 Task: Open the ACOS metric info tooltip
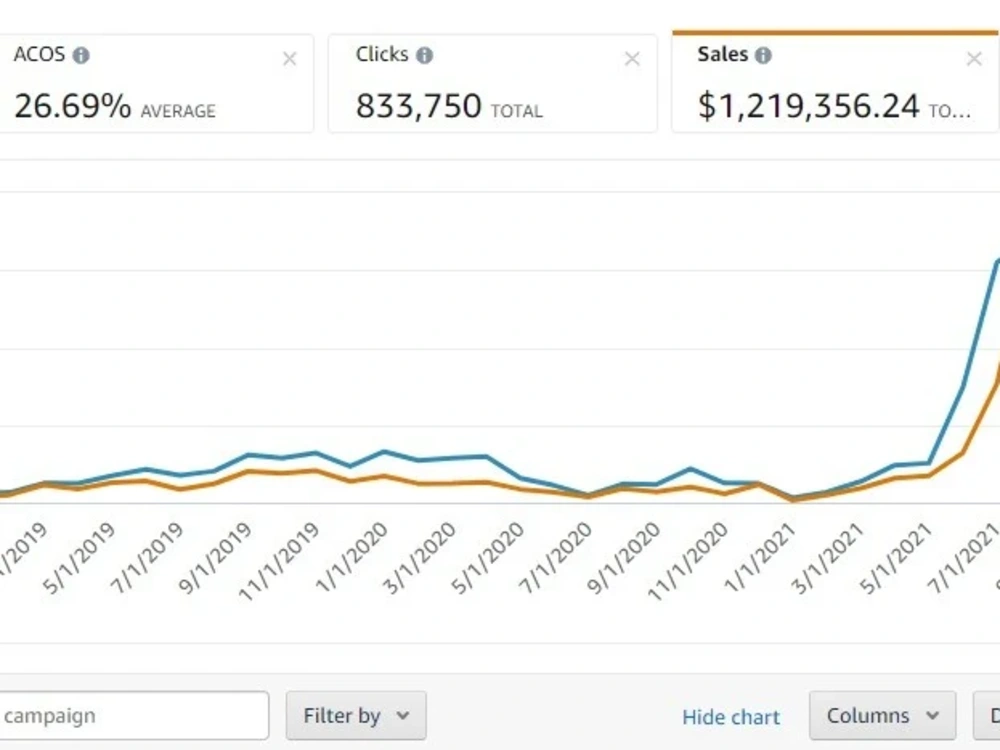click(x=83, y=55)
